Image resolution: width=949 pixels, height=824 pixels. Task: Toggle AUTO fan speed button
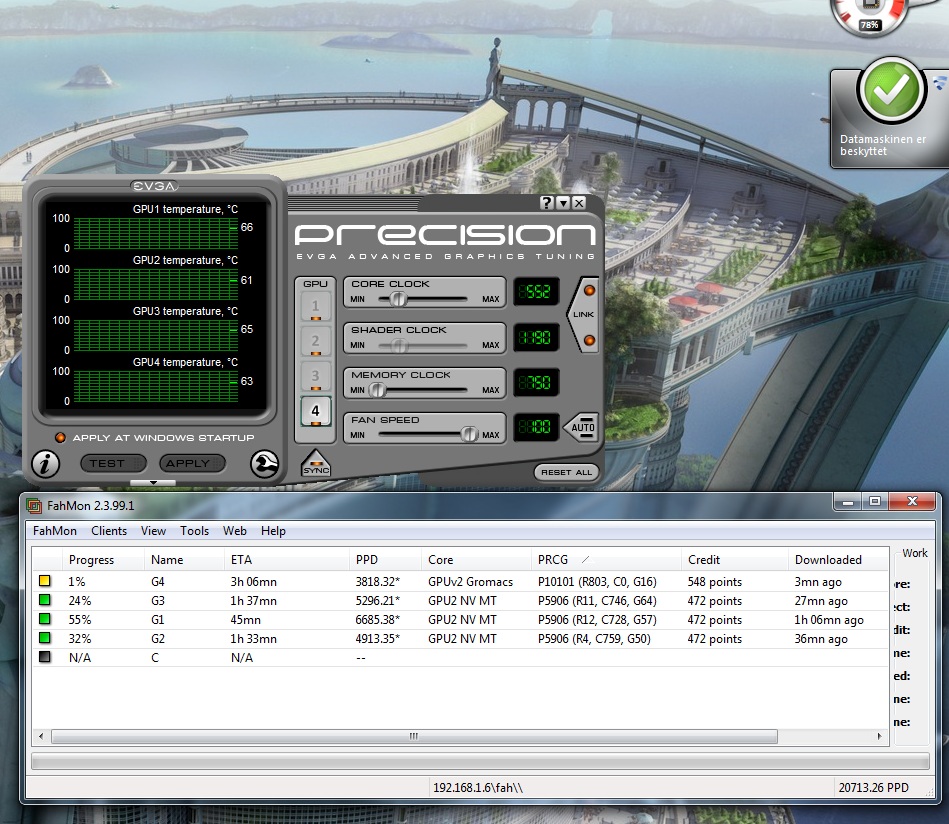[582, 427]
